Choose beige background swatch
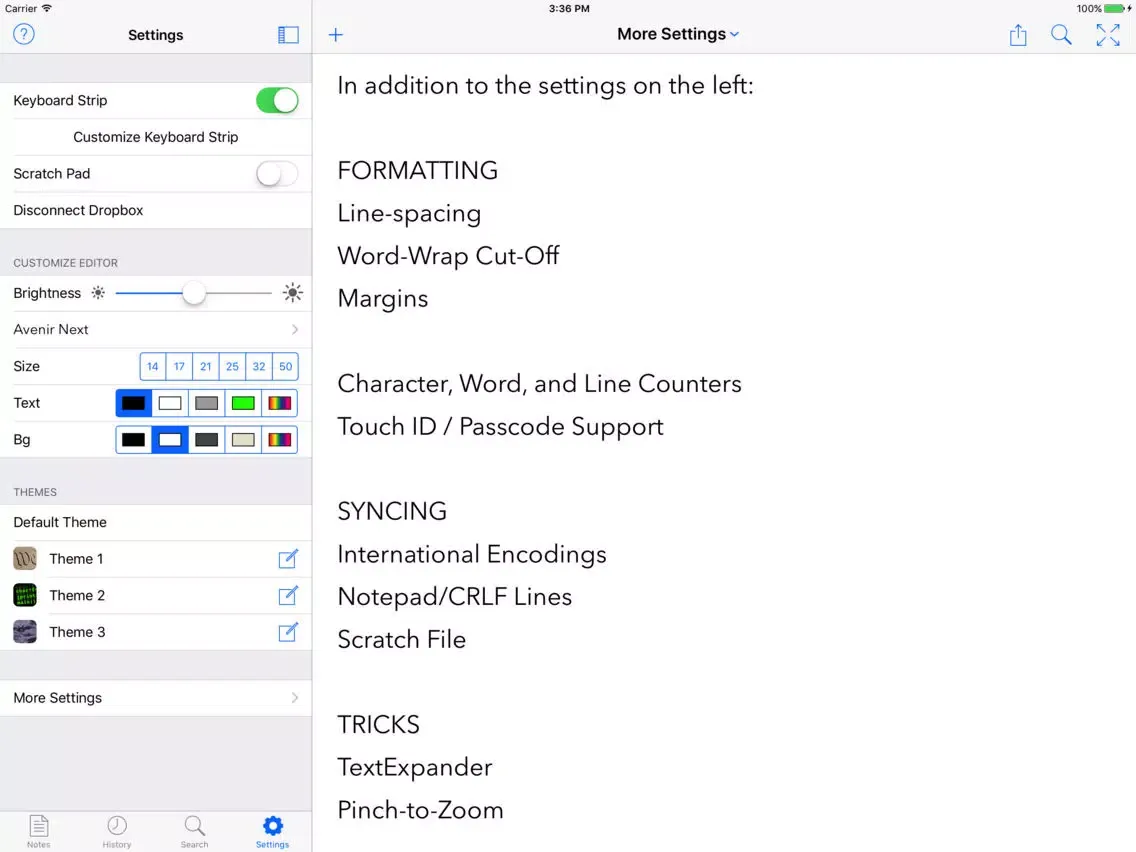 (243, 440)
